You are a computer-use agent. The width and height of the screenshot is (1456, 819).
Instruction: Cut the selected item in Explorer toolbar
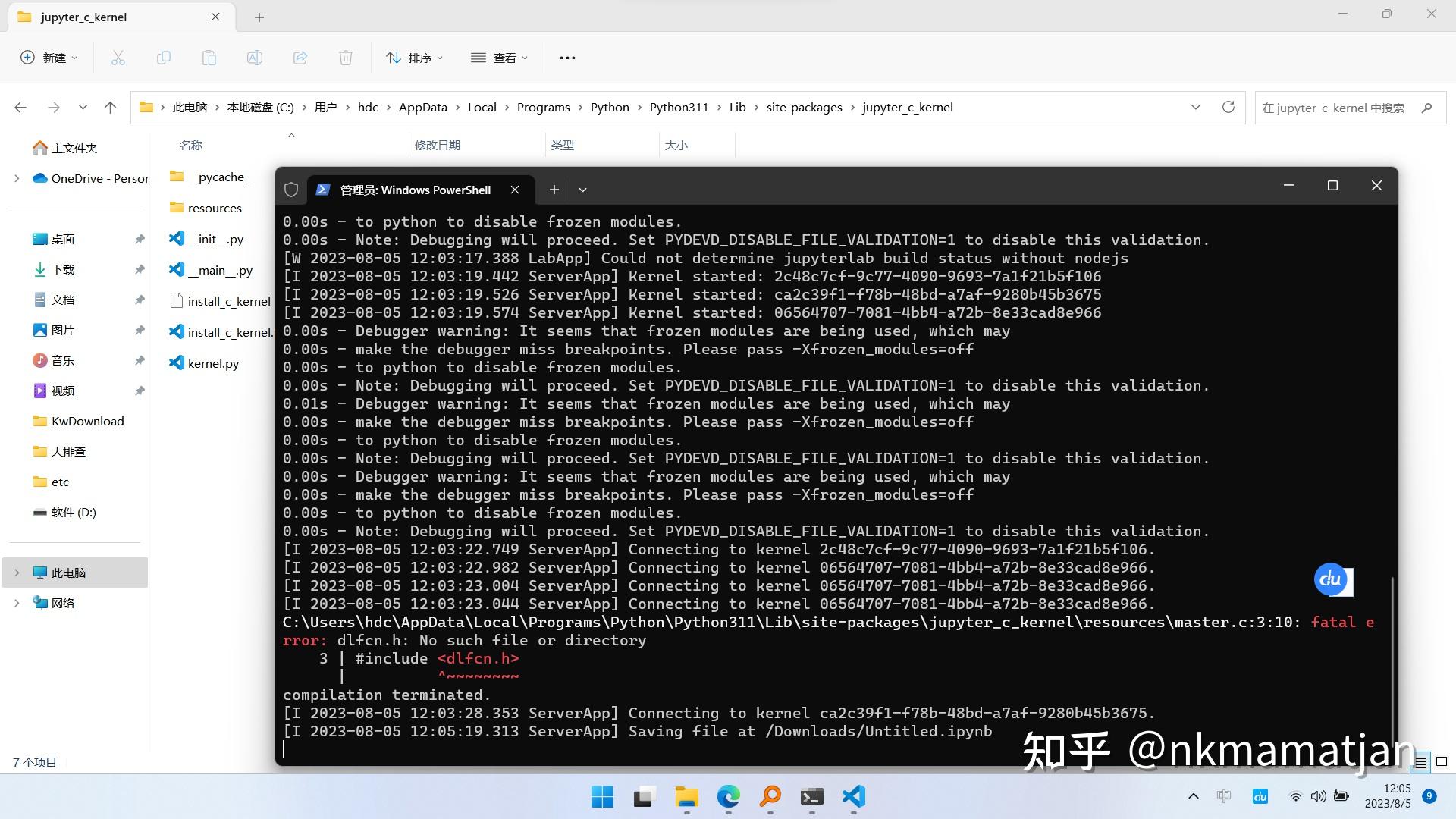coord(118,58)
